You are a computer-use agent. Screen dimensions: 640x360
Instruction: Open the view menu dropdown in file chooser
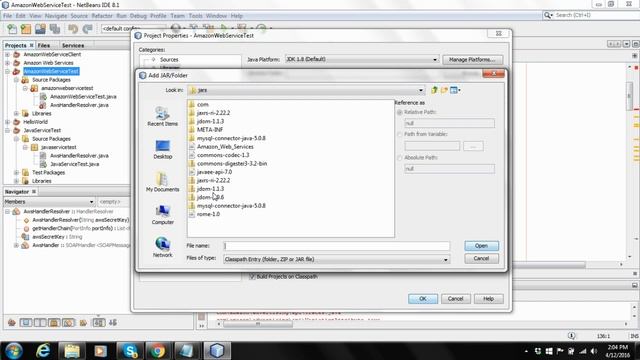(x=456, y=90)
